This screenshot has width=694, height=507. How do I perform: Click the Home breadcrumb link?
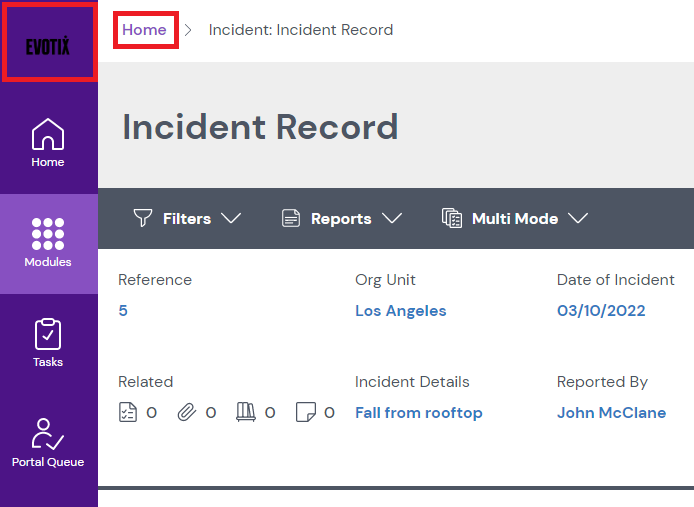click(144, 30)
